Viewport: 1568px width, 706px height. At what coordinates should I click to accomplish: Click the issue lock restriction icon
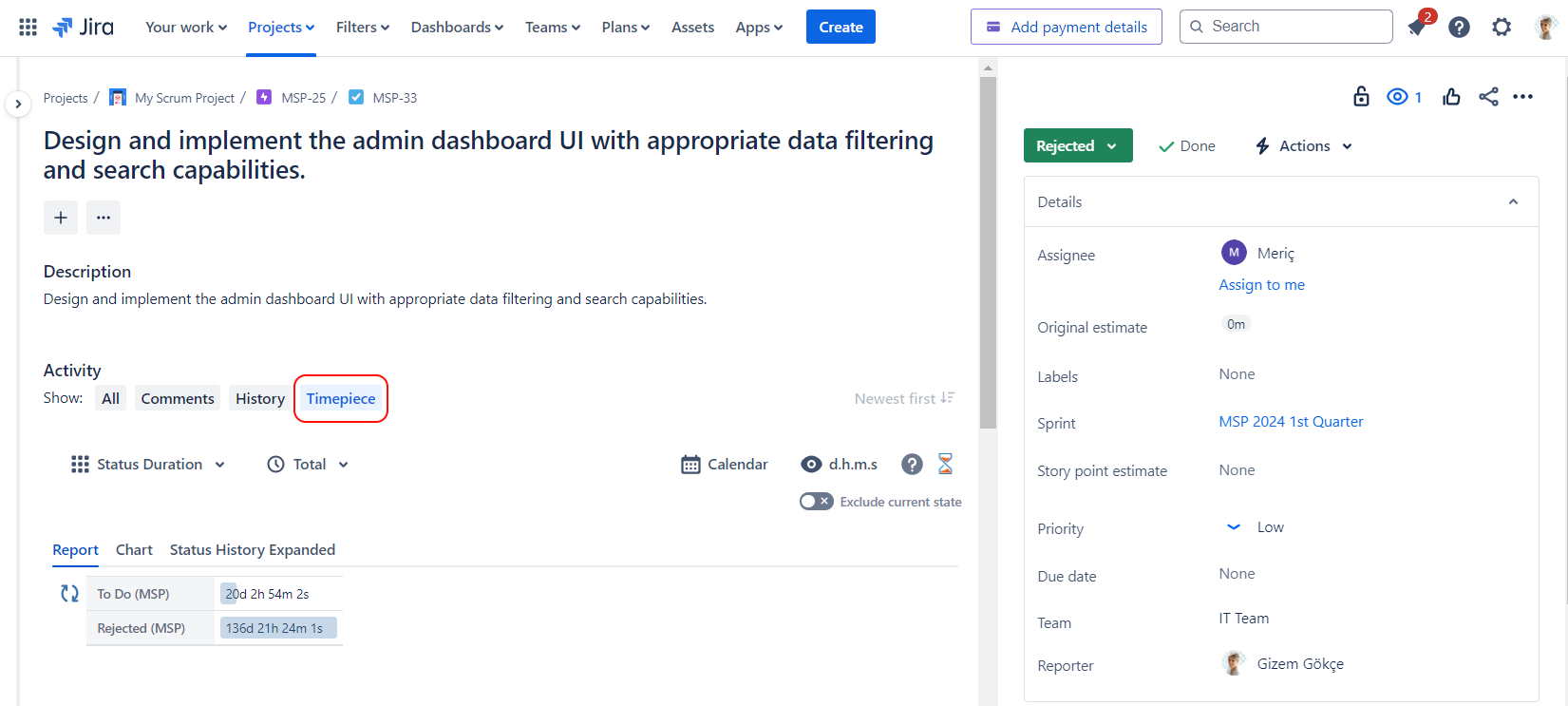click(x=1361, y=97)
